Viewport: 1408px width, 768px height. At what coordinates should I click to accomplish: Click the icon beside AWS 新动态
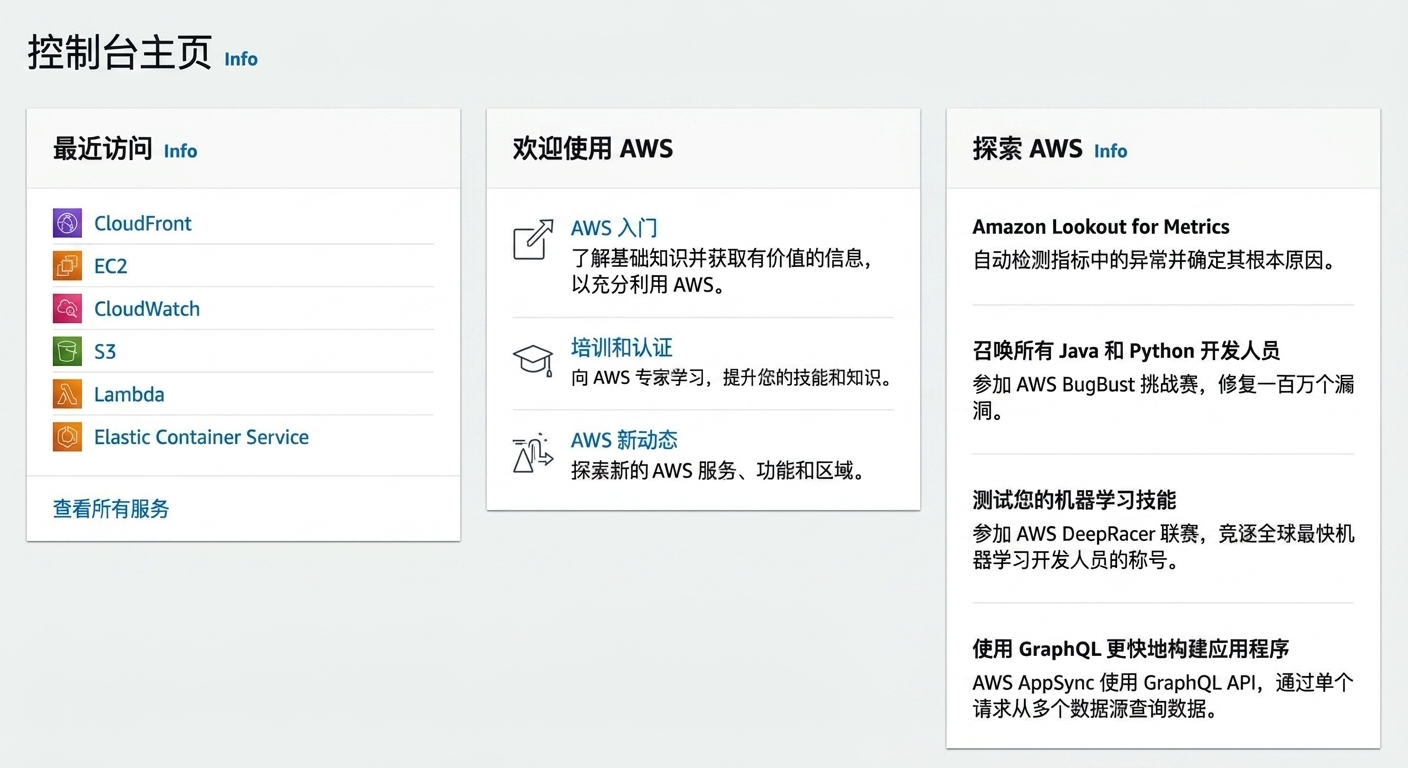533,453
